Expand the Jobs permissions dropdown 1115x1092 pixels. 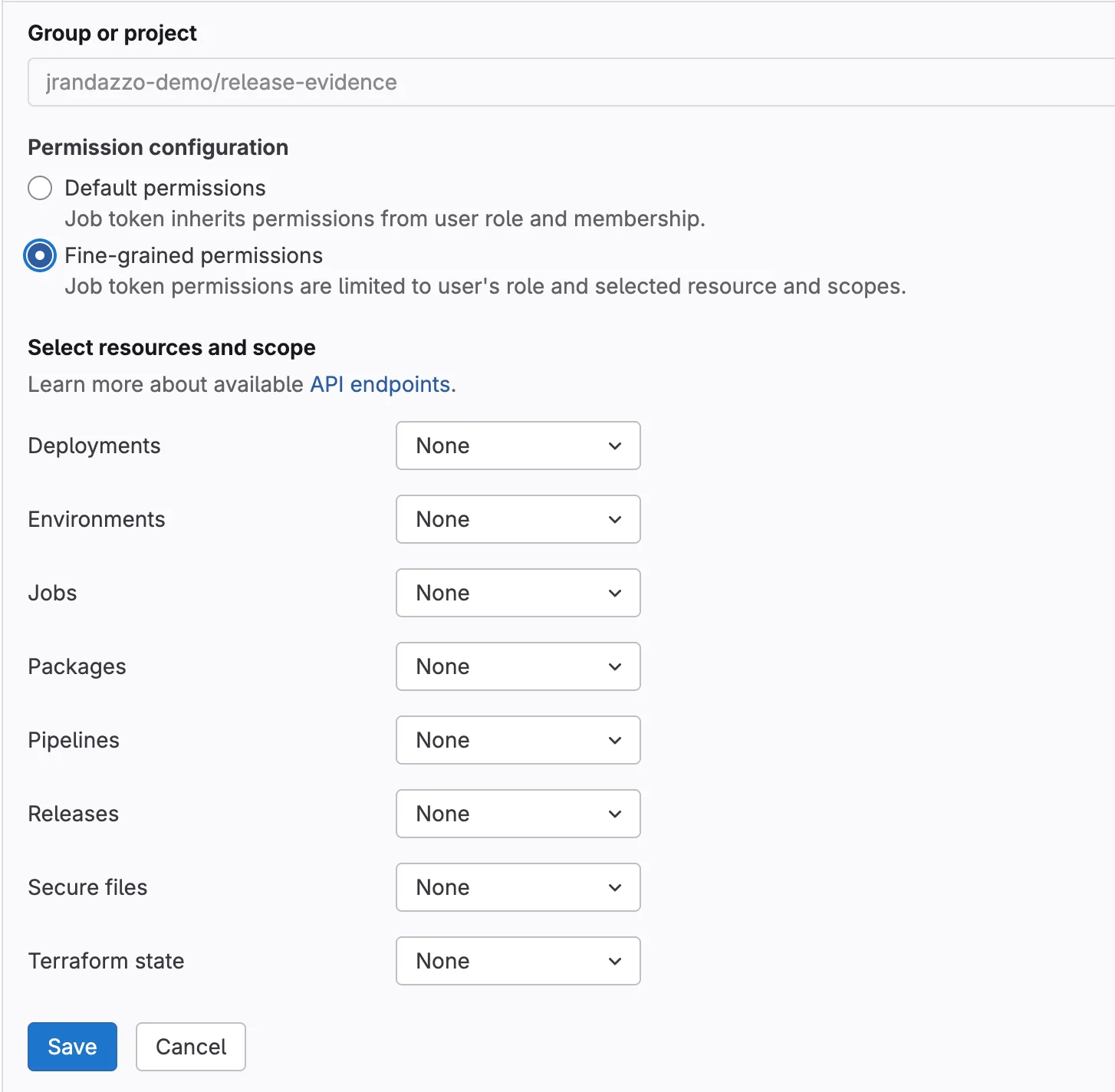518,593
